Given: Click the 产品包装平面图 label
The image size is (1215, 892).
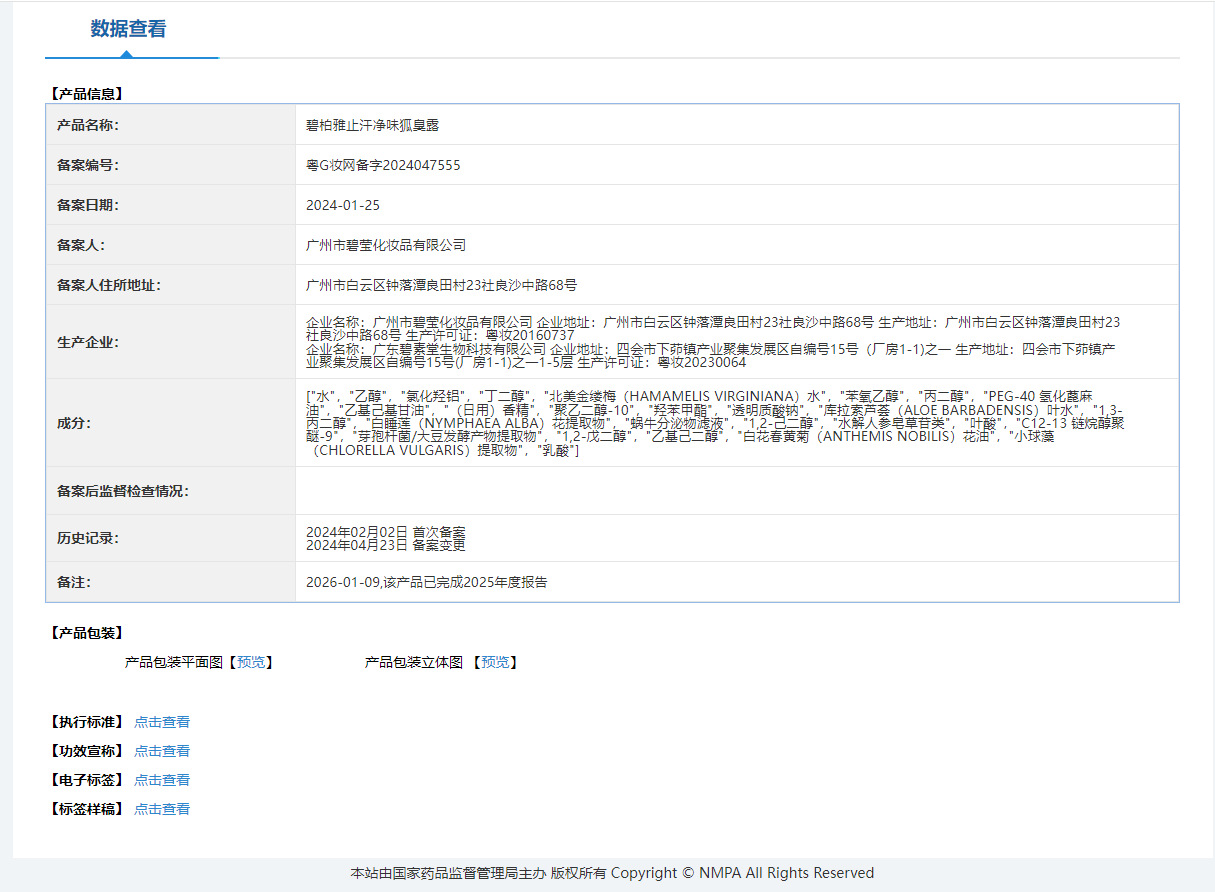Looking at the screenshot, I should tap(174, 662).
